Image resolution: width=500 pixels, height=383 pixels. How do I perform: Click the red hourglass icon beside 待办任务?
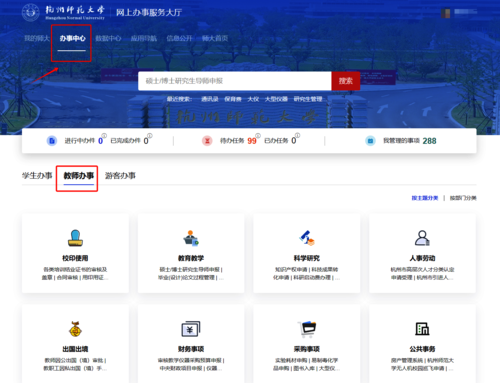[x=207, y=141]
